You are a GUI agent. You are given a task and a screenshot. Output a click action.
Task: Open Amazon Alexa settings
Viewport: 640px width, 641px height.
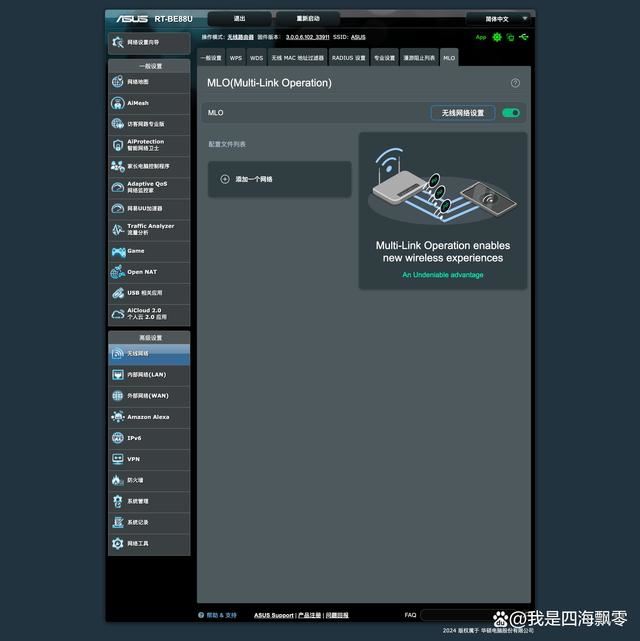click(x=149, y=417)
